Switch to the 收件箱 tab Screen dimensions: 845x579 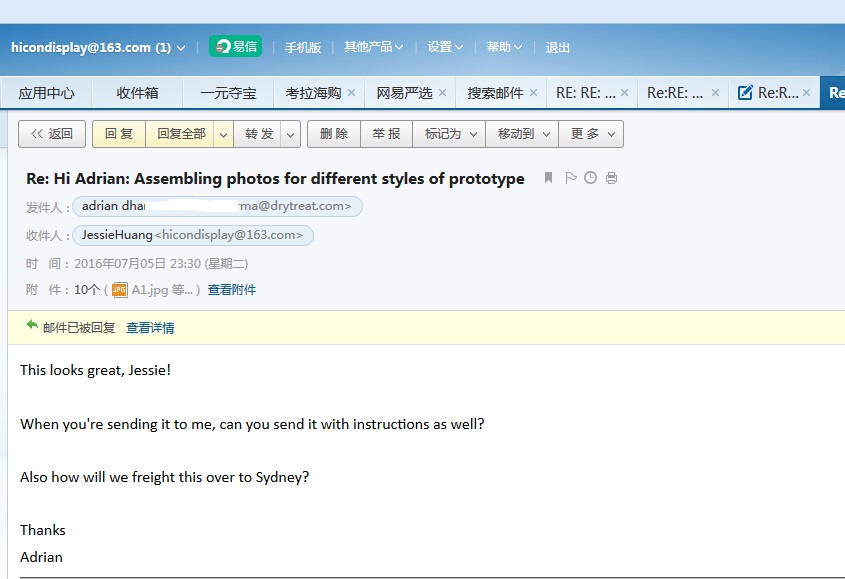click(137, 93)
